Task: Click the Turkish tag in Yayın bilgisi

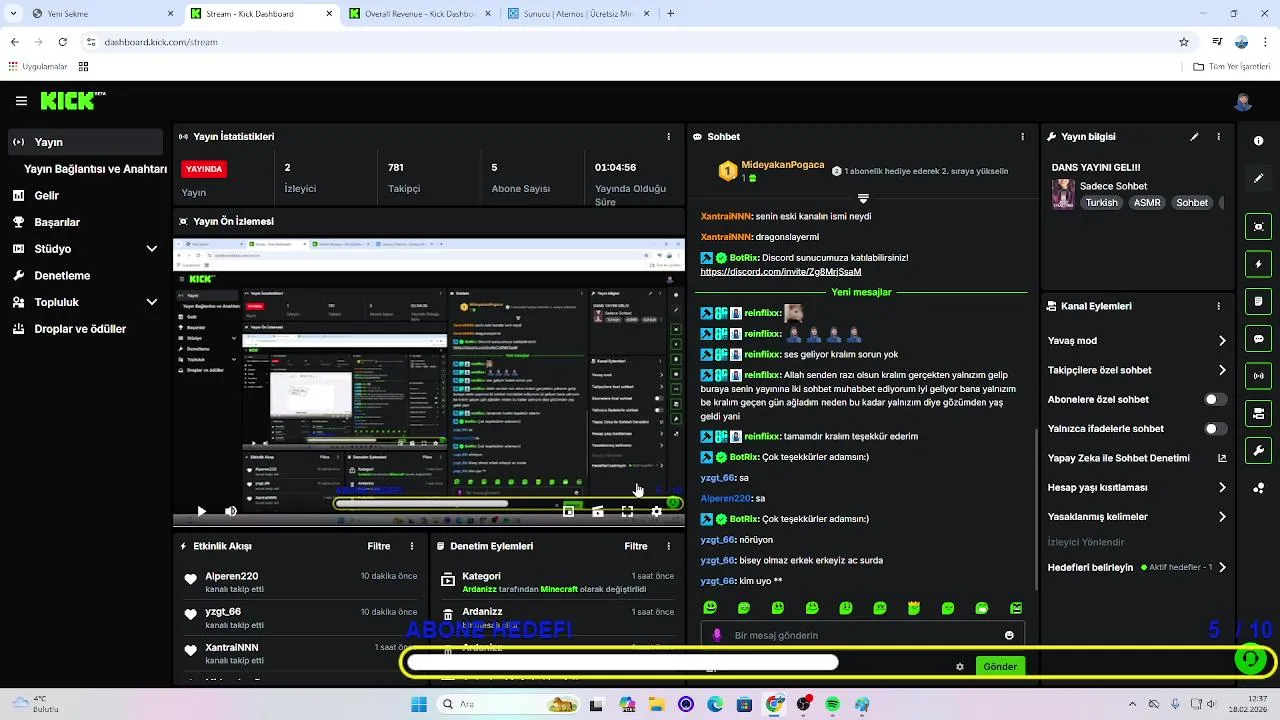Action: click(x=1101, y=202)
